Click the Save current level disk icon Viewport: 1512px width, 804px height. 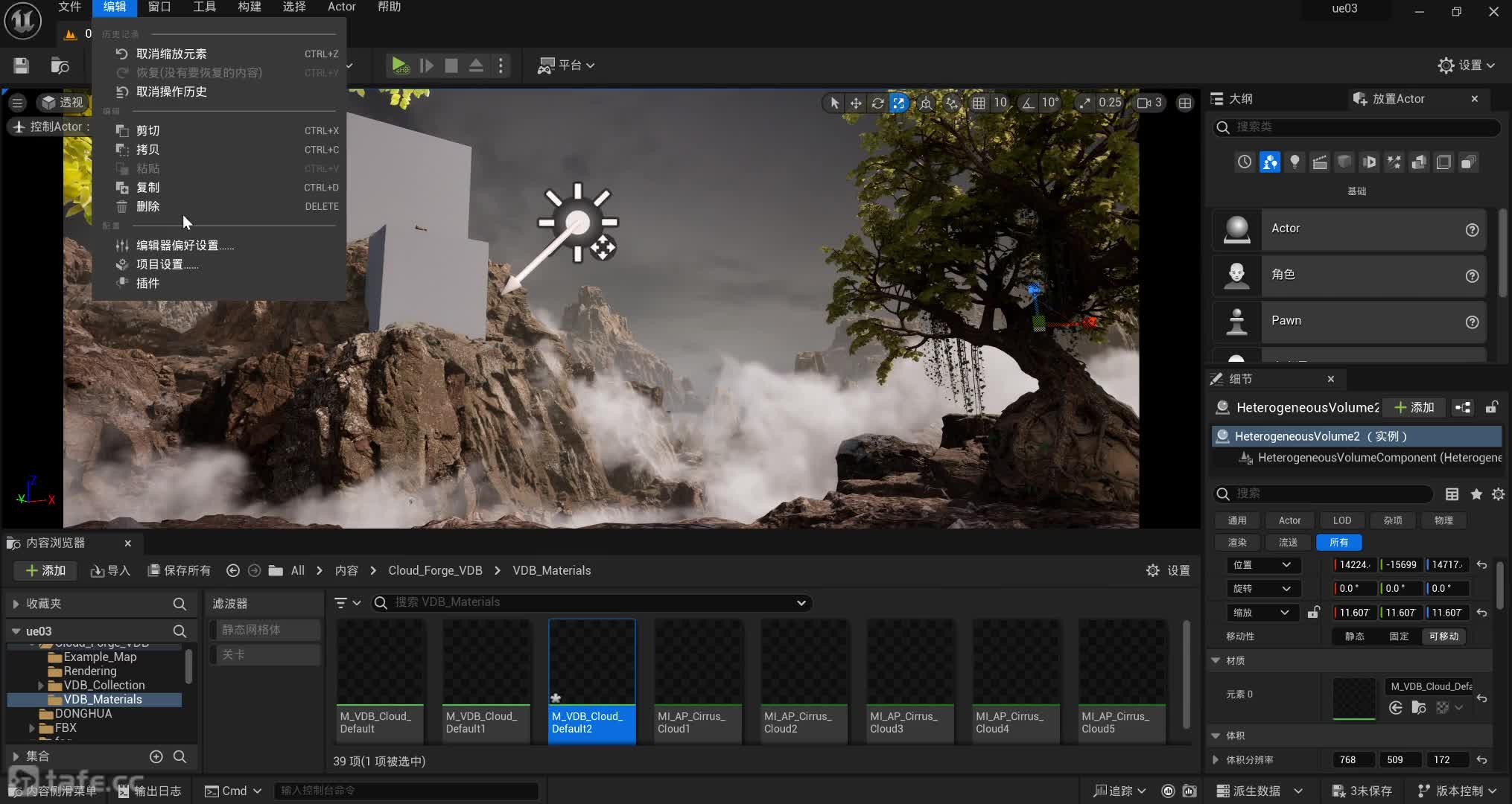pos(21,66)
